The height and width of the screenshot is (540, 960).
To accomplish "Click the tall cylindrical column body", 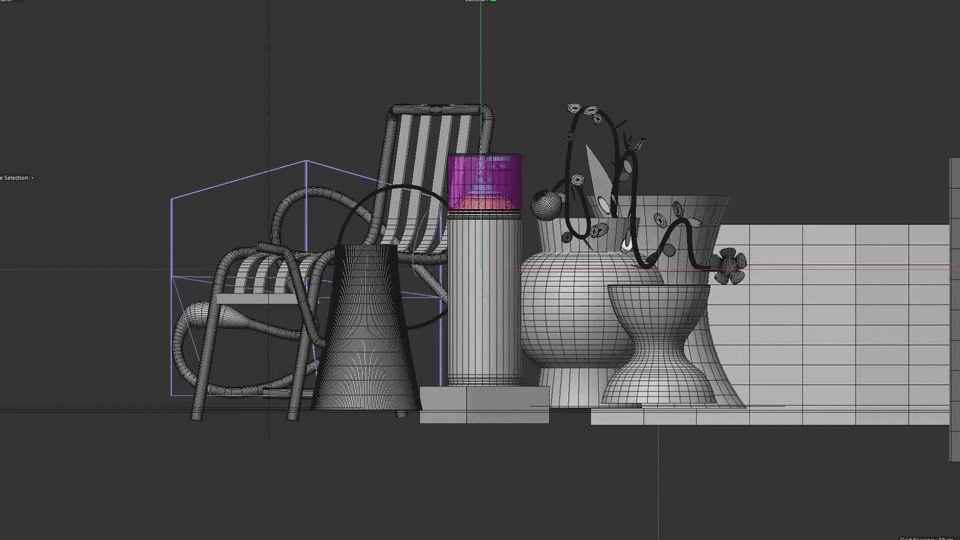I will 484,300.
